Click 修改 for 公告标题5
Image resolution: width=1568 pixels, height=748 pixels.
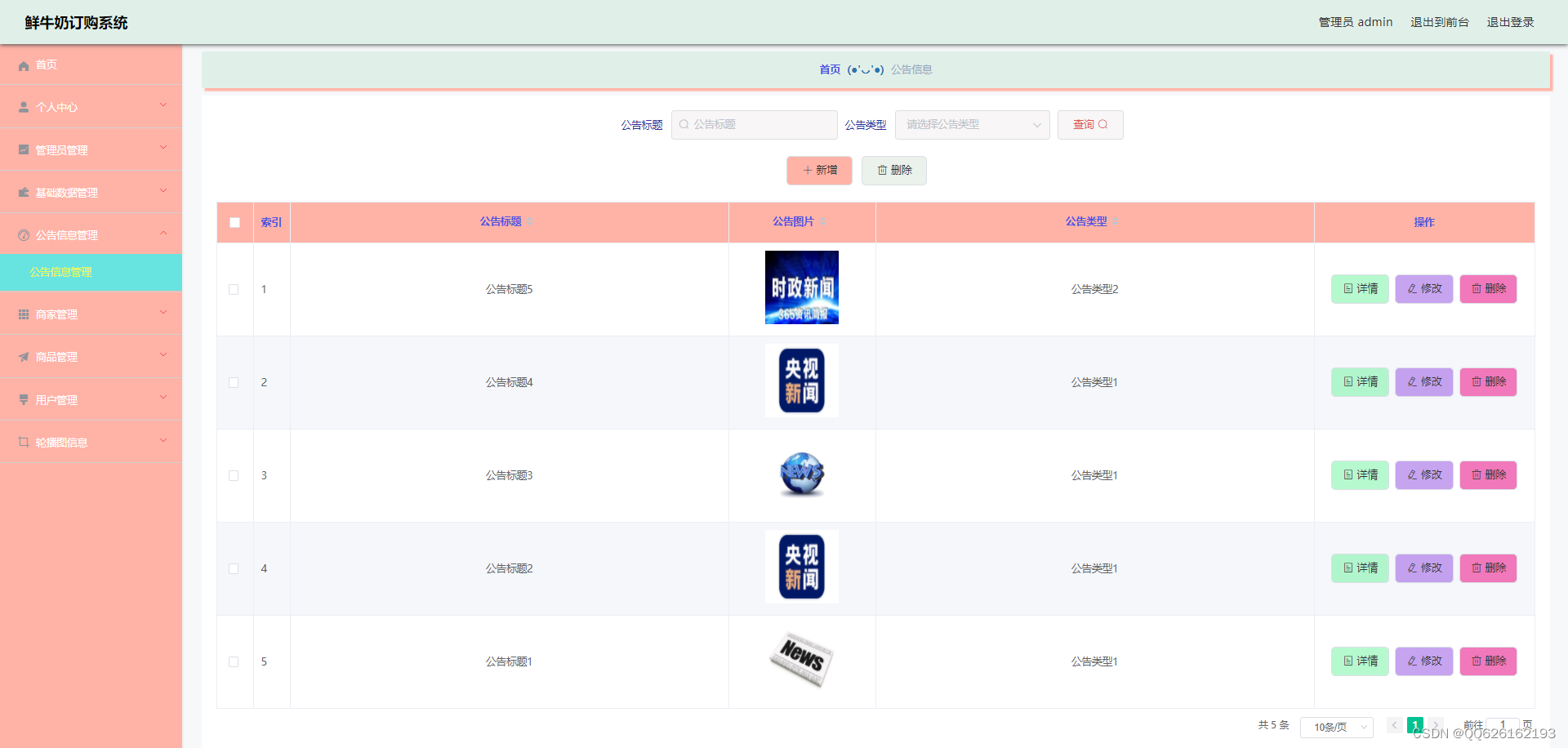(1424, 289)
